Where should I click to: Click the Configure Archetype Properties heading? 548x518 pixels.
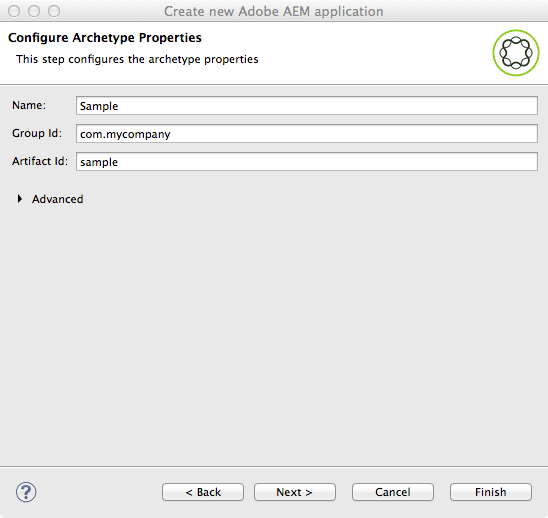(105, 38)
